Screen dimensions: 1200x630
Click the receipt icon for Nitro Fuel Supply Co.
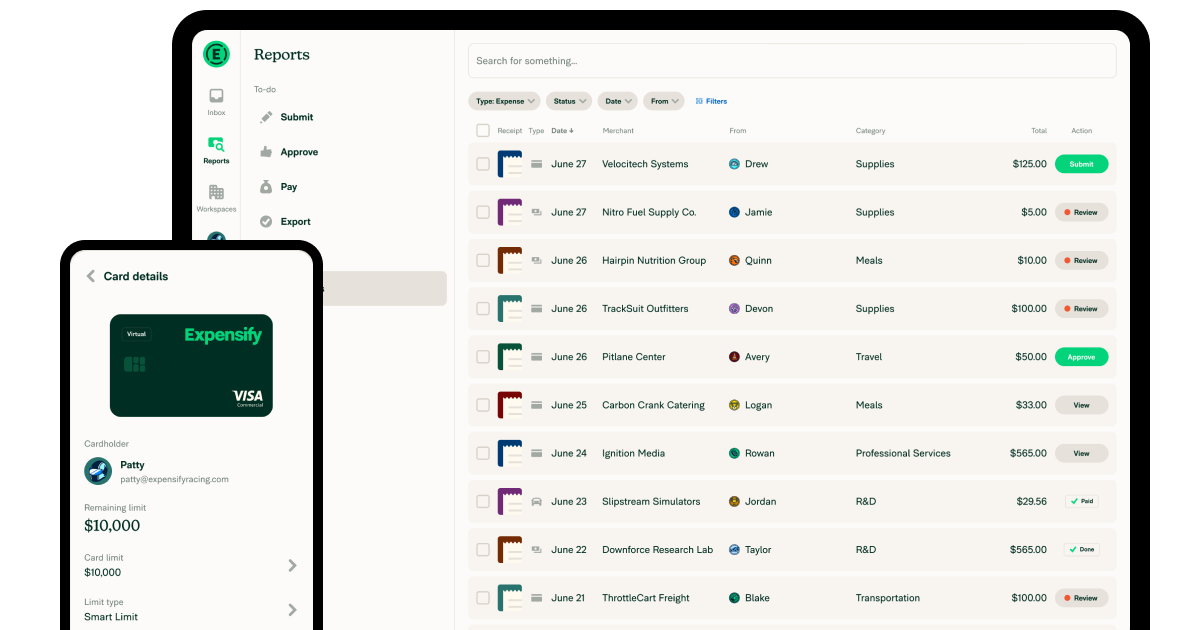(510, 212)
